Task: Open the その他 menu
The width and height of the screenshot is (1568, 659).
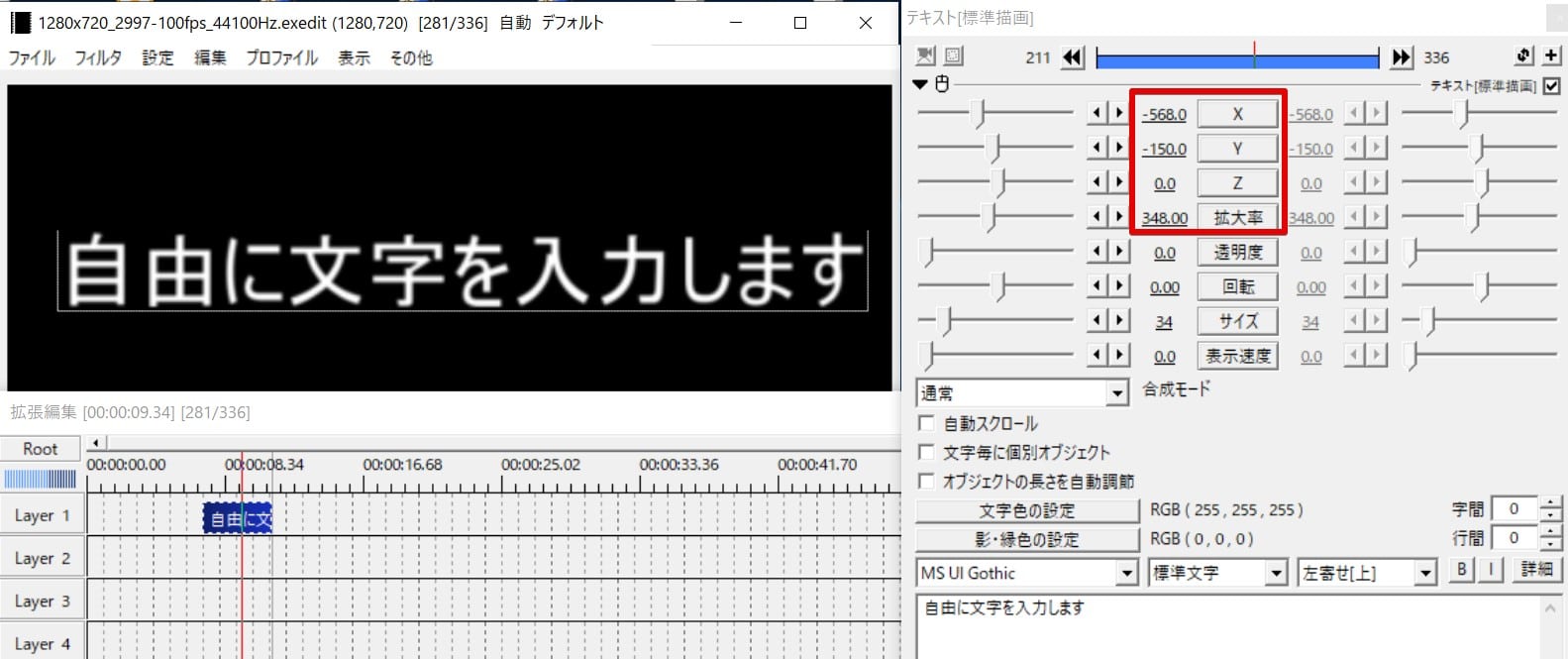Action: (411, 57)
